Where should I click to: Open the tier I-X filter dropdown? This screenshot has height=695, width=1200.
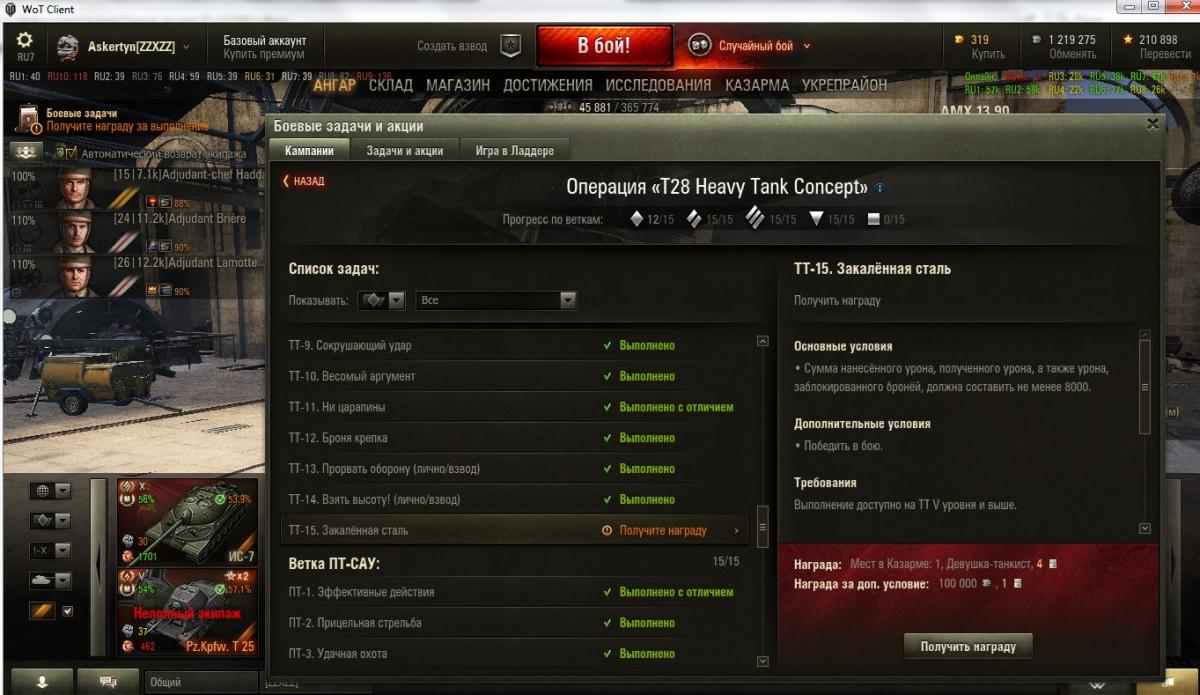53,551
